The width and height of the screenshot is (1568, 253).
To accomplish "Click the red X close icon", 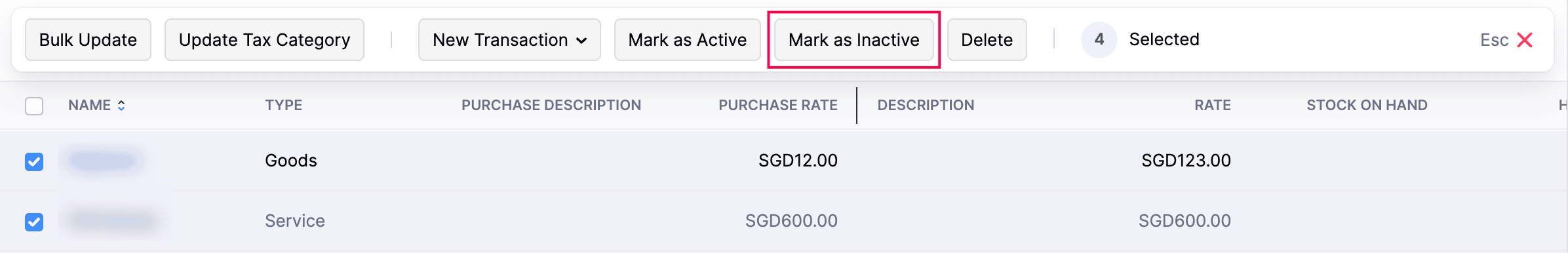I will (x=1525, y=40).
